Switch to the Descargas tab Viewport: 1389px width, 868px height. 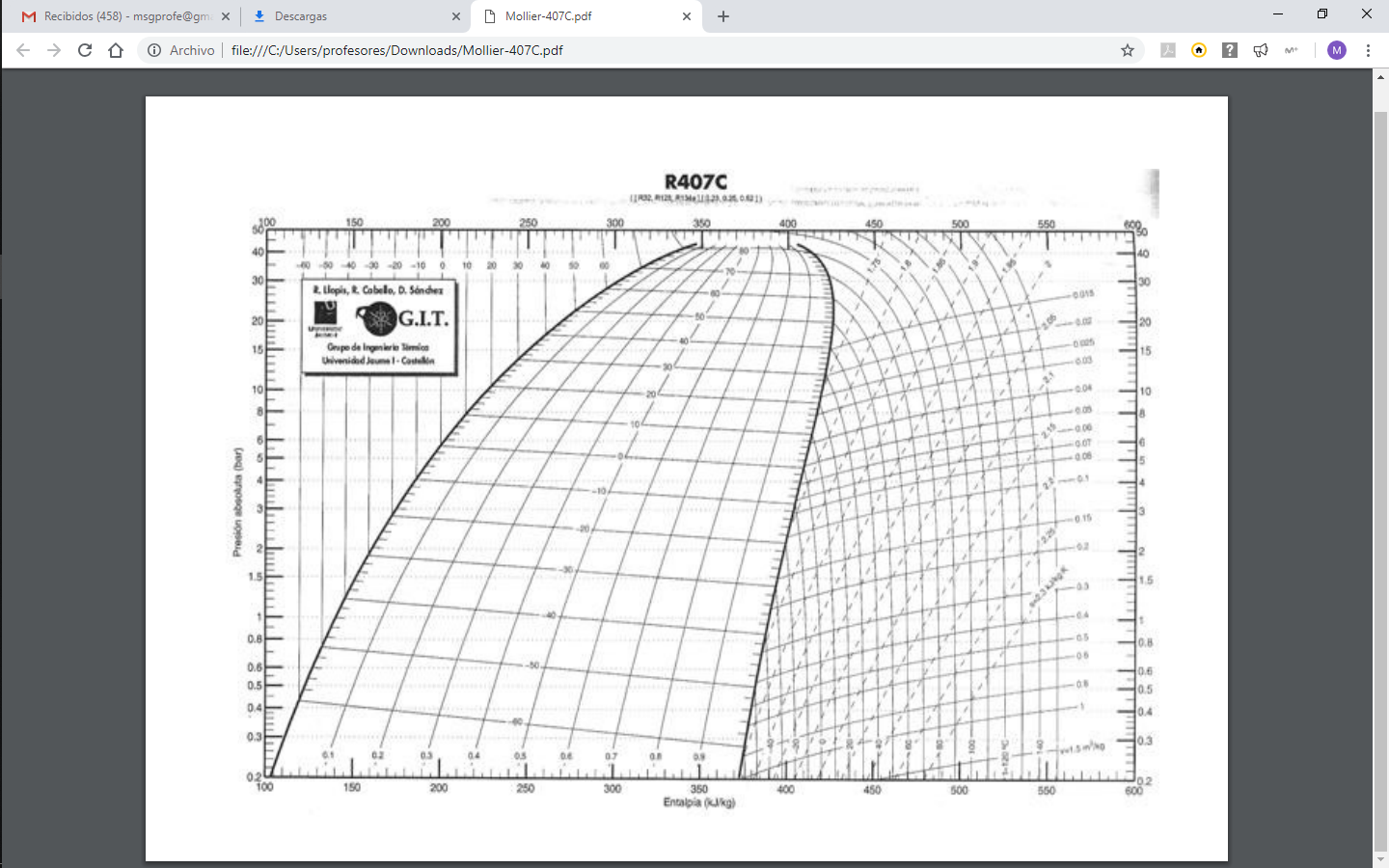[x=318, y=16]
